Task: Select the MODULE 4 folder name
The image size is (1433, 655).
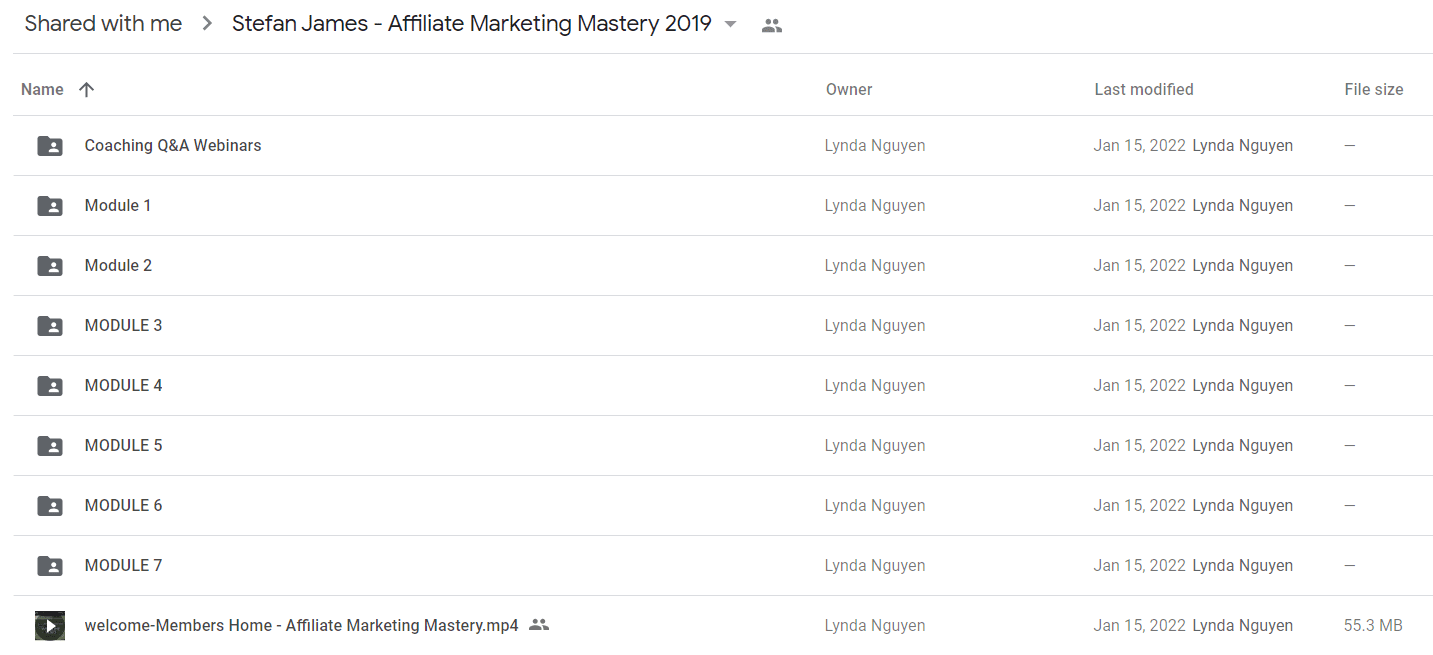Action: 123,385
